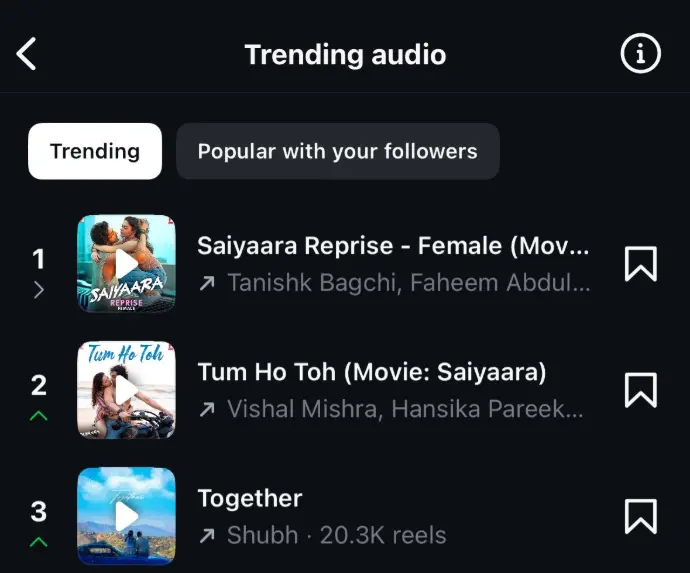Toggle bookmark for Together track

(x=641, y=516)
